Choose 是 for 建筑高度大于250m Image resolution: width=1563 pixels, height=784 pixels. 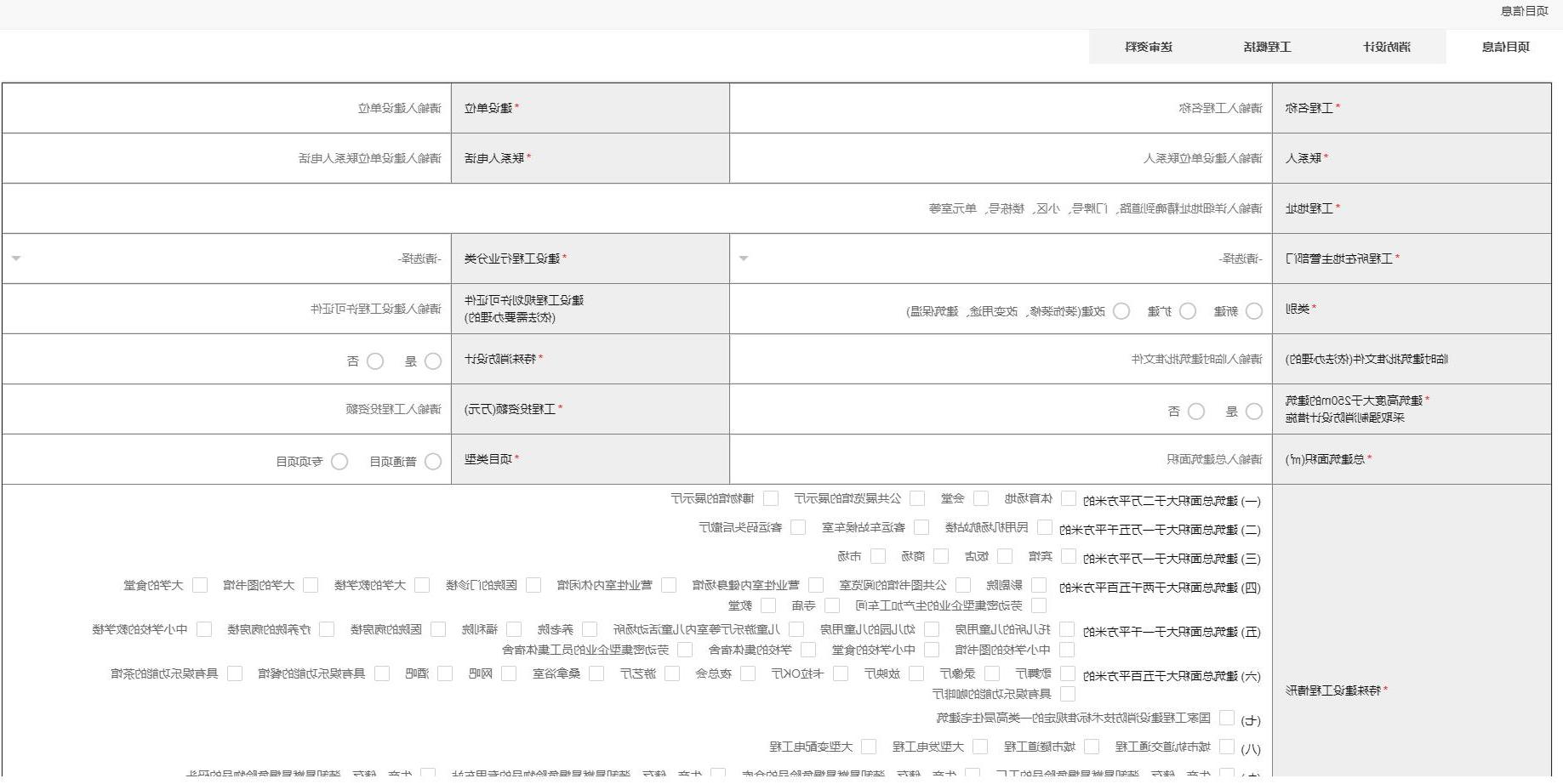pyautogui.click(x=1253, y=412)
